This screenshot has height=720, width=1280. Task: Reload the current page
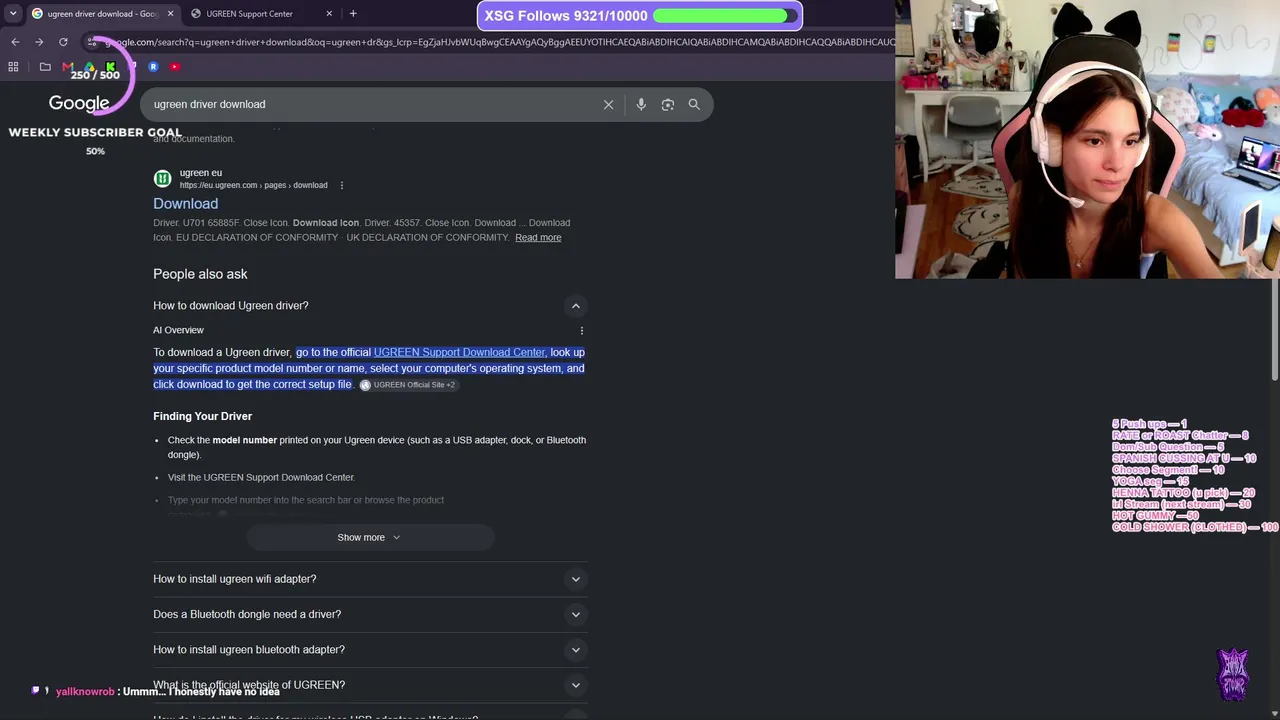pos(63,42)
